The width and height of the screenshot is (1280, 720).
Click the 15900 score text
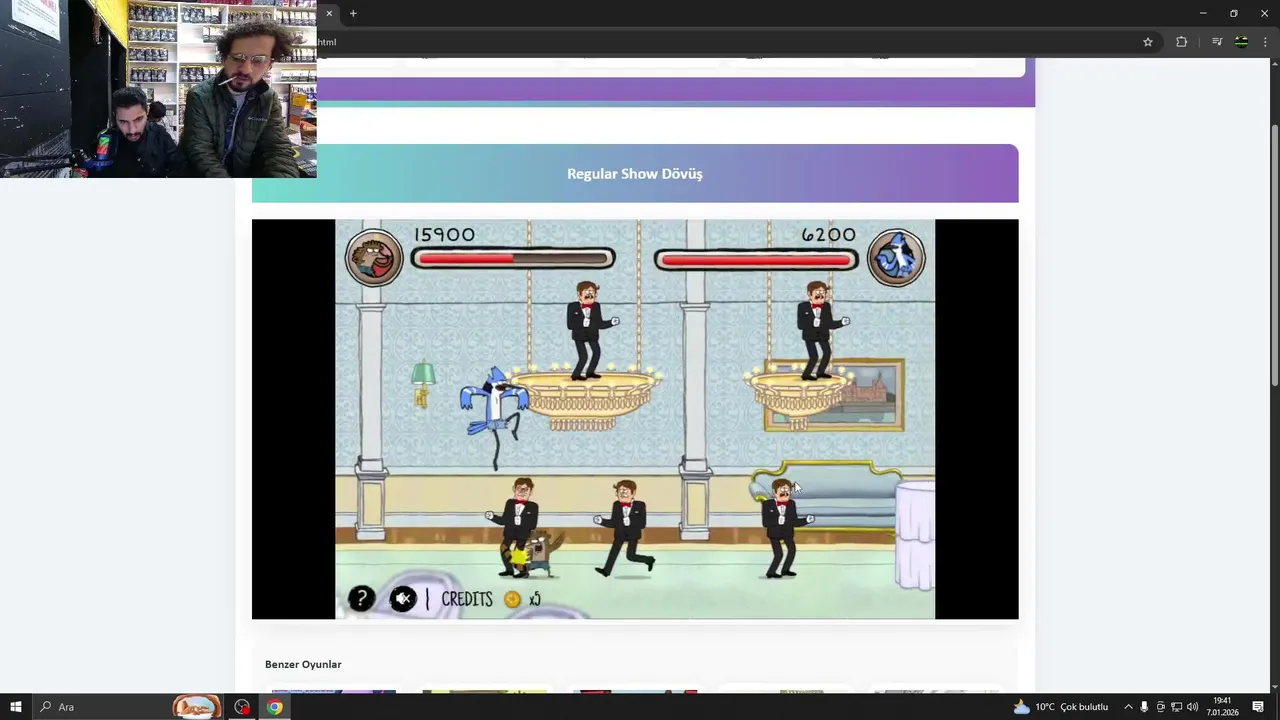444,235
